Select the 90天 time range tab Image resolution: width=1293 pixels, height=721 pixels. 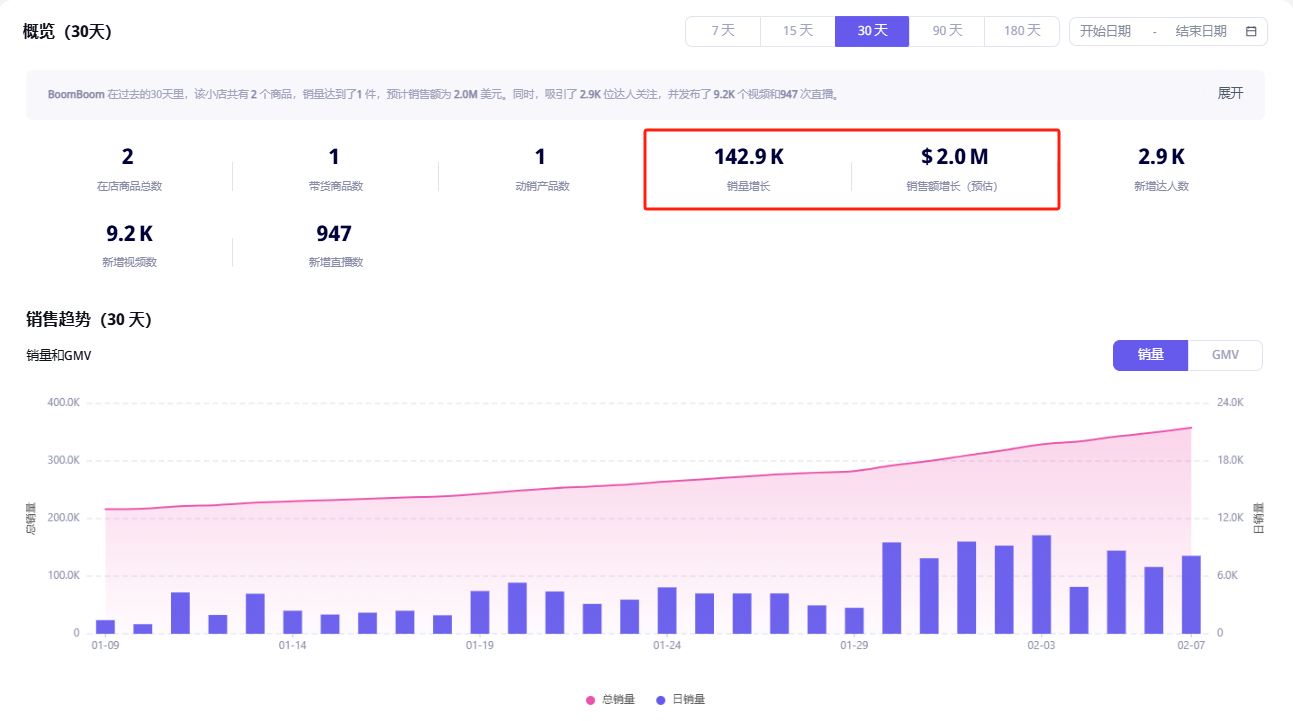pyautogui.click(x=947, y=31)
